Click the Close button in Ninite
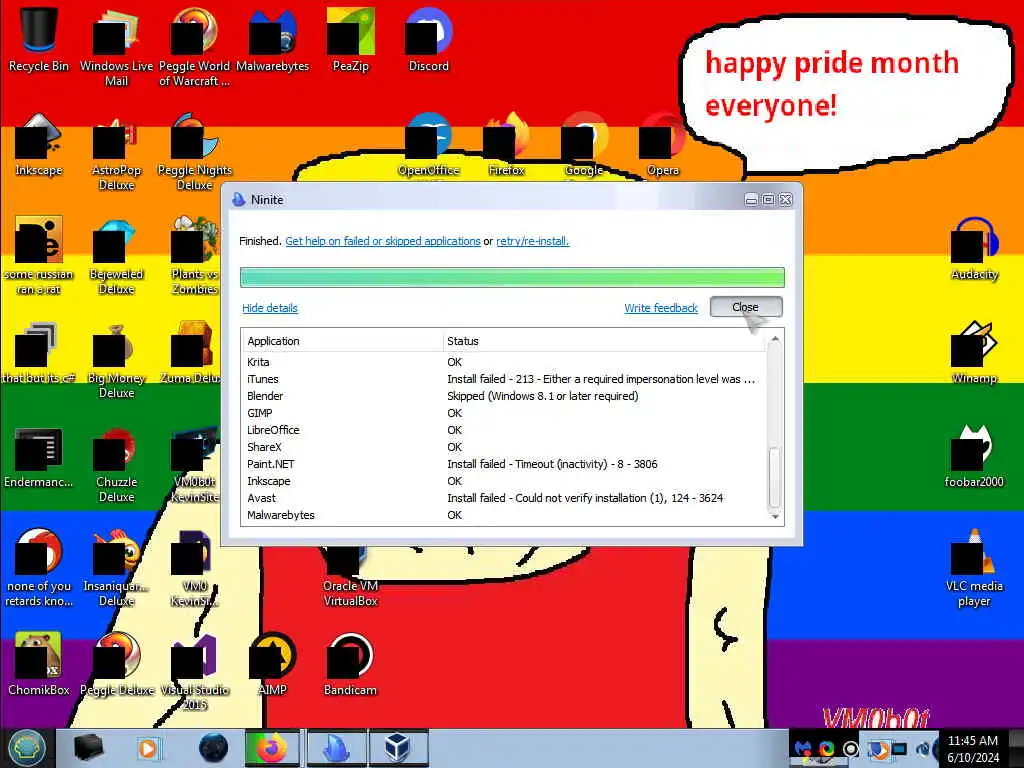 [x=746, y=307]
